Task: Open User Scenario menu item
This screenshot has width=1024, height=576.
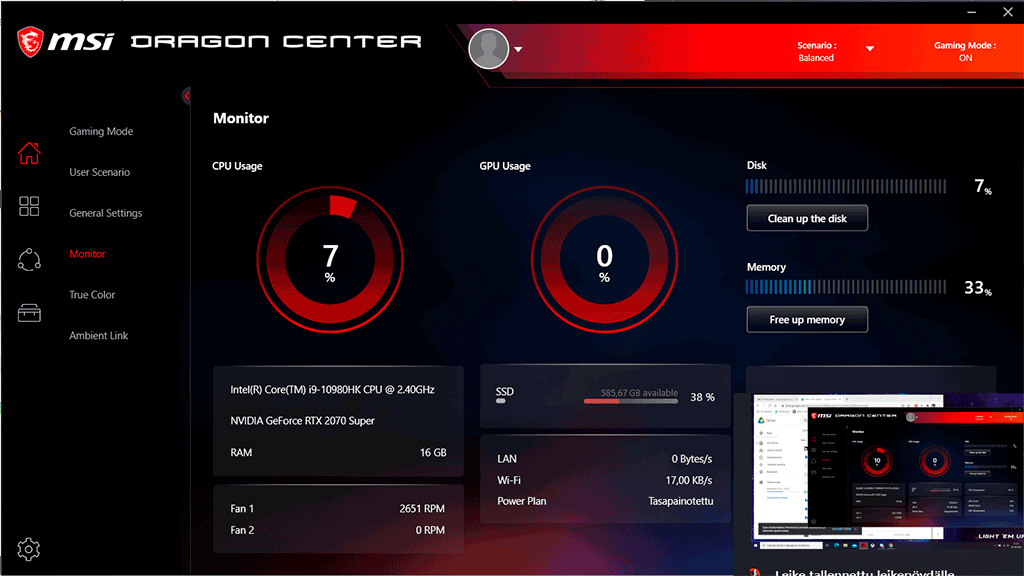Action: click(x=100, y=172)
